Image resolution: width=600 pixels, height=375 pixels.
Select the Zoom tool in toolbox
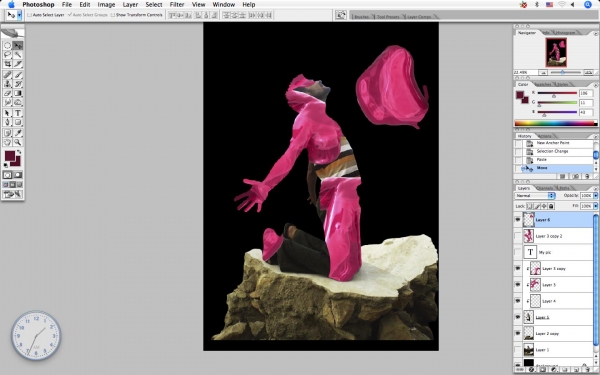tap(18, 142)
